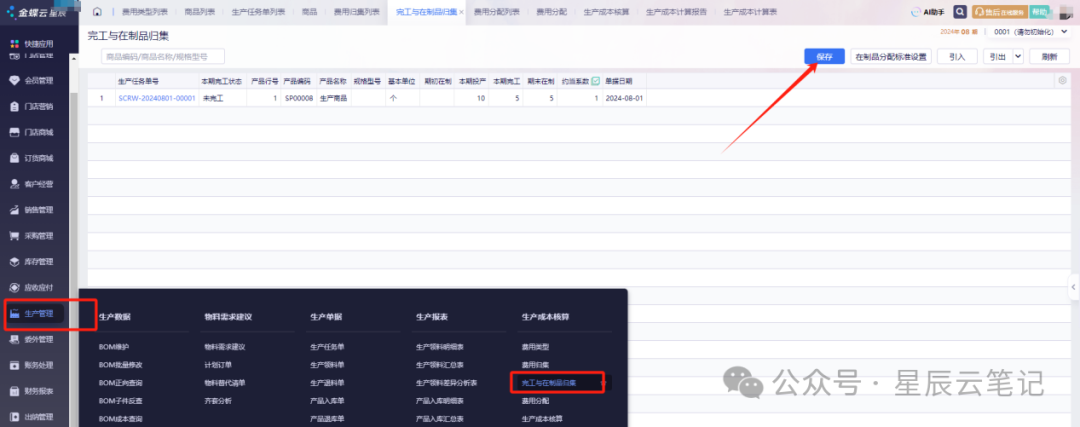
Task: Open the table column settings gear
Action: 1062,81
